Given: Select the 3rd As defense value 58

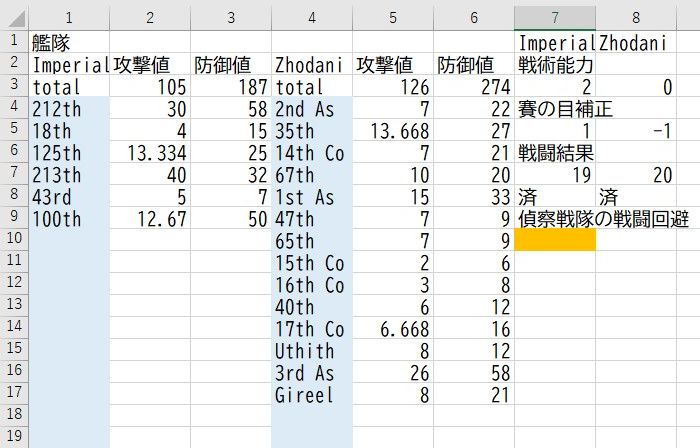Looking at the screenshot, I should click(x=474, y=371).
